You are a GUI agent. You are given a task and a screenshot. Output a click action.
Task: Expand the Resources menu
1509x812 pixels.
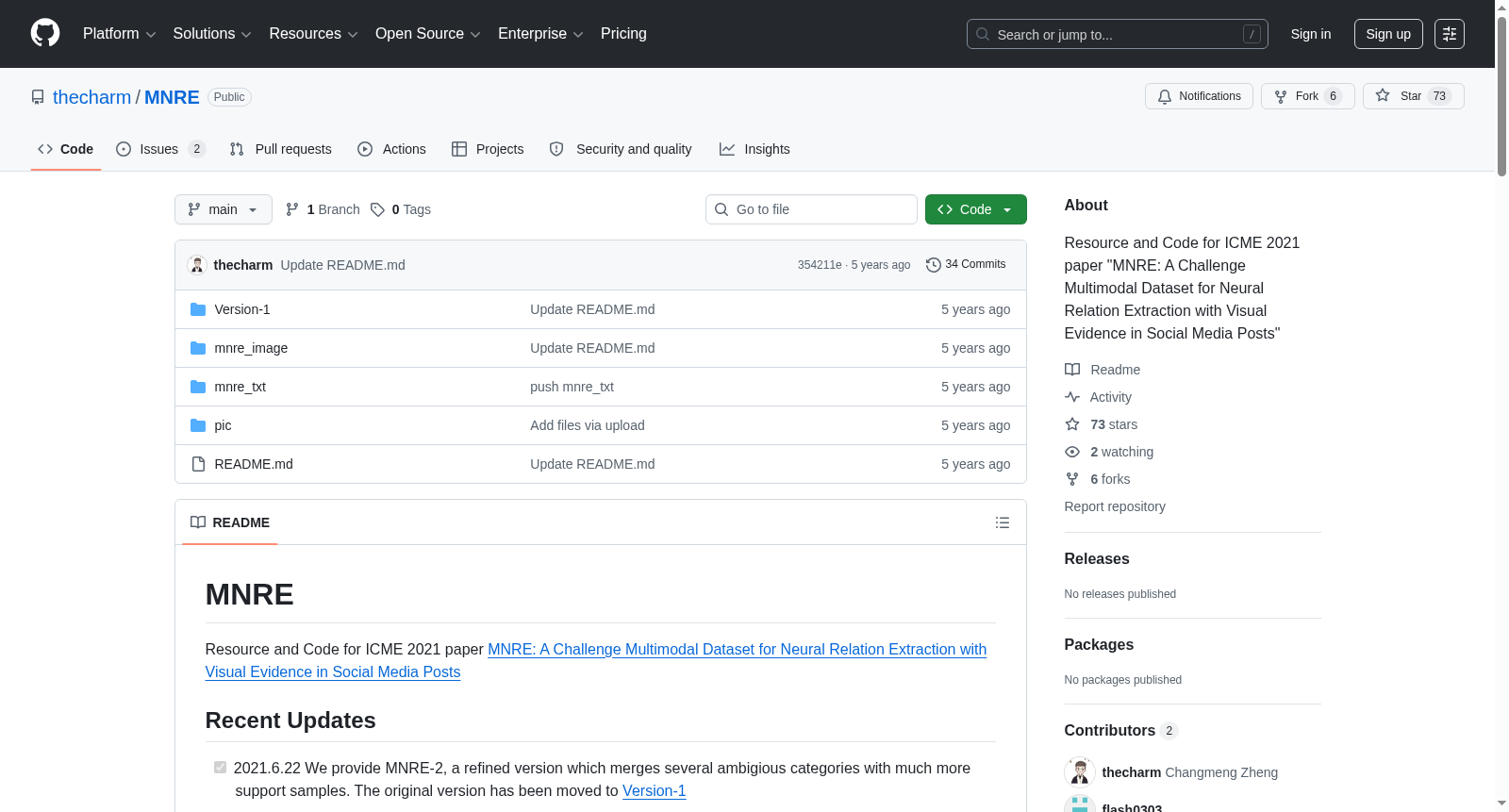pos(313,34)
